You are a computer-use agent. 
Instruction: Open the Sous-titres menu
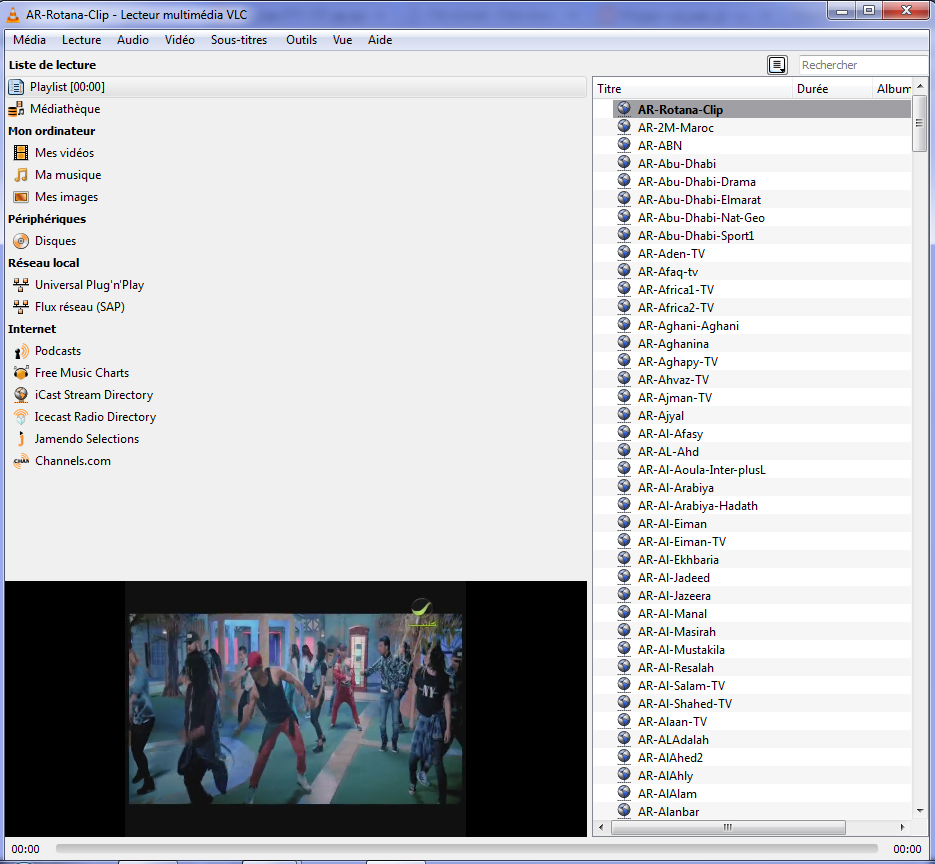239,40
